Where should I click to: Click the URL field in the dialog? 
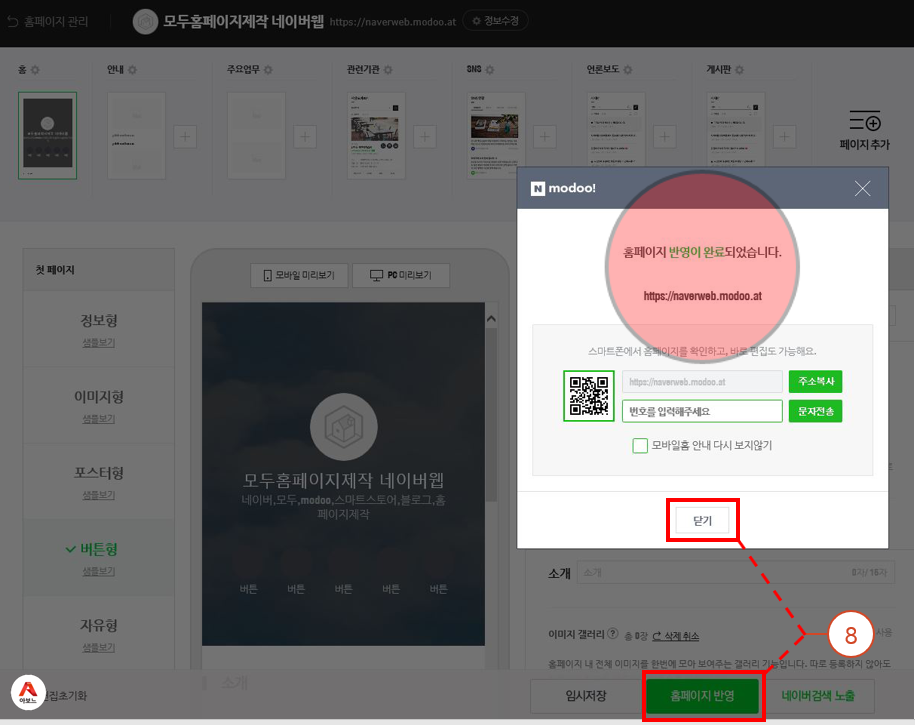[x=702, y=382]
